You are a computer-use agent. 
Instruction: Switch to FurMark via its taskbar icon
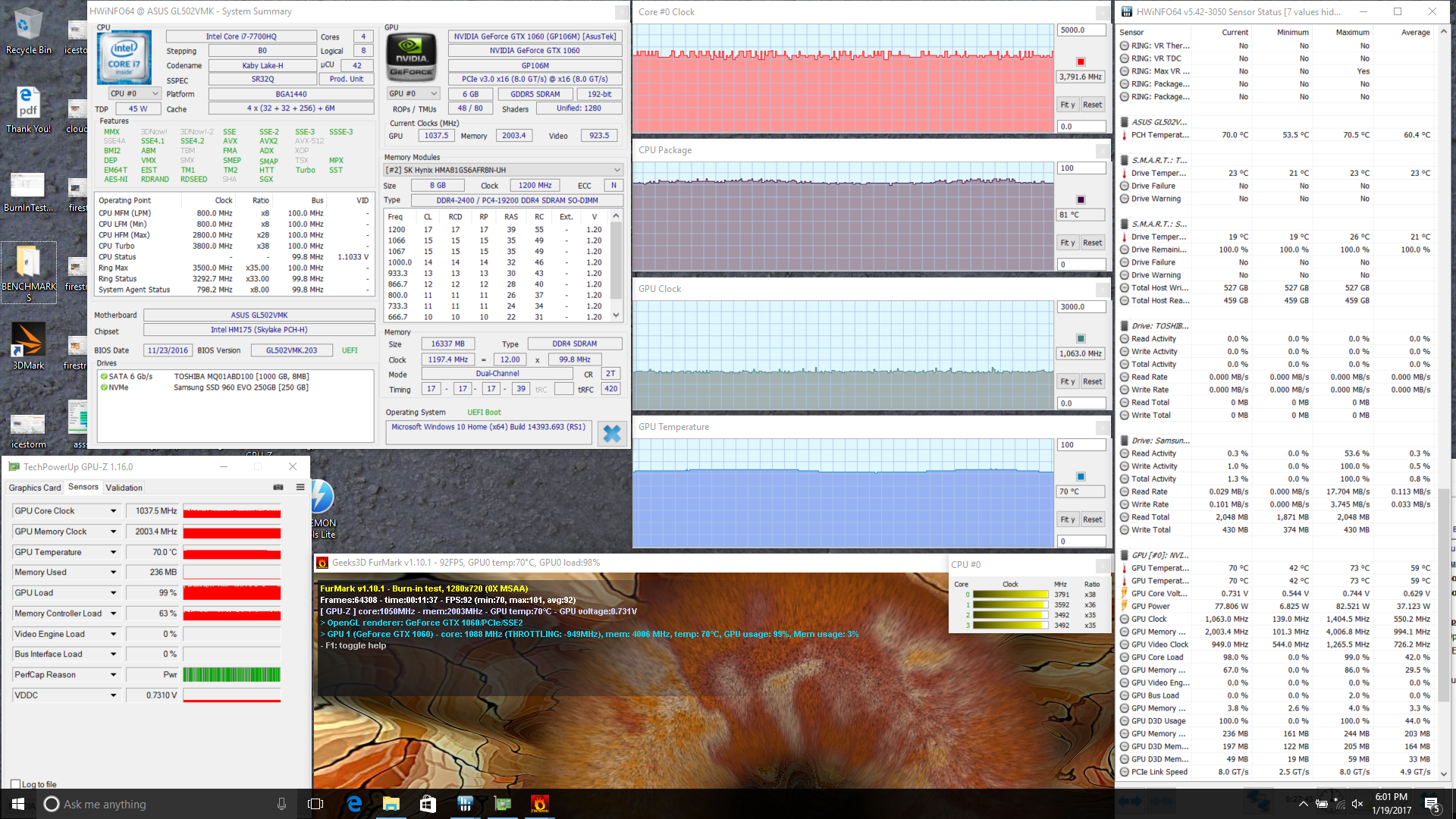pyautogui.click(x=539, y=804)
